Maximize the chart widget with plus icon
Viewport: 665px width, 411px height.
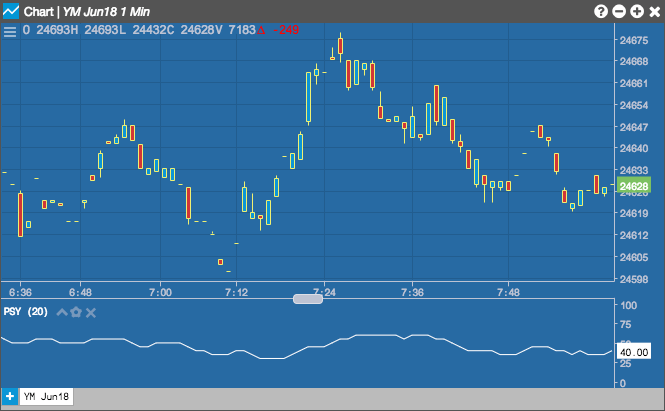tap(637, 11)
